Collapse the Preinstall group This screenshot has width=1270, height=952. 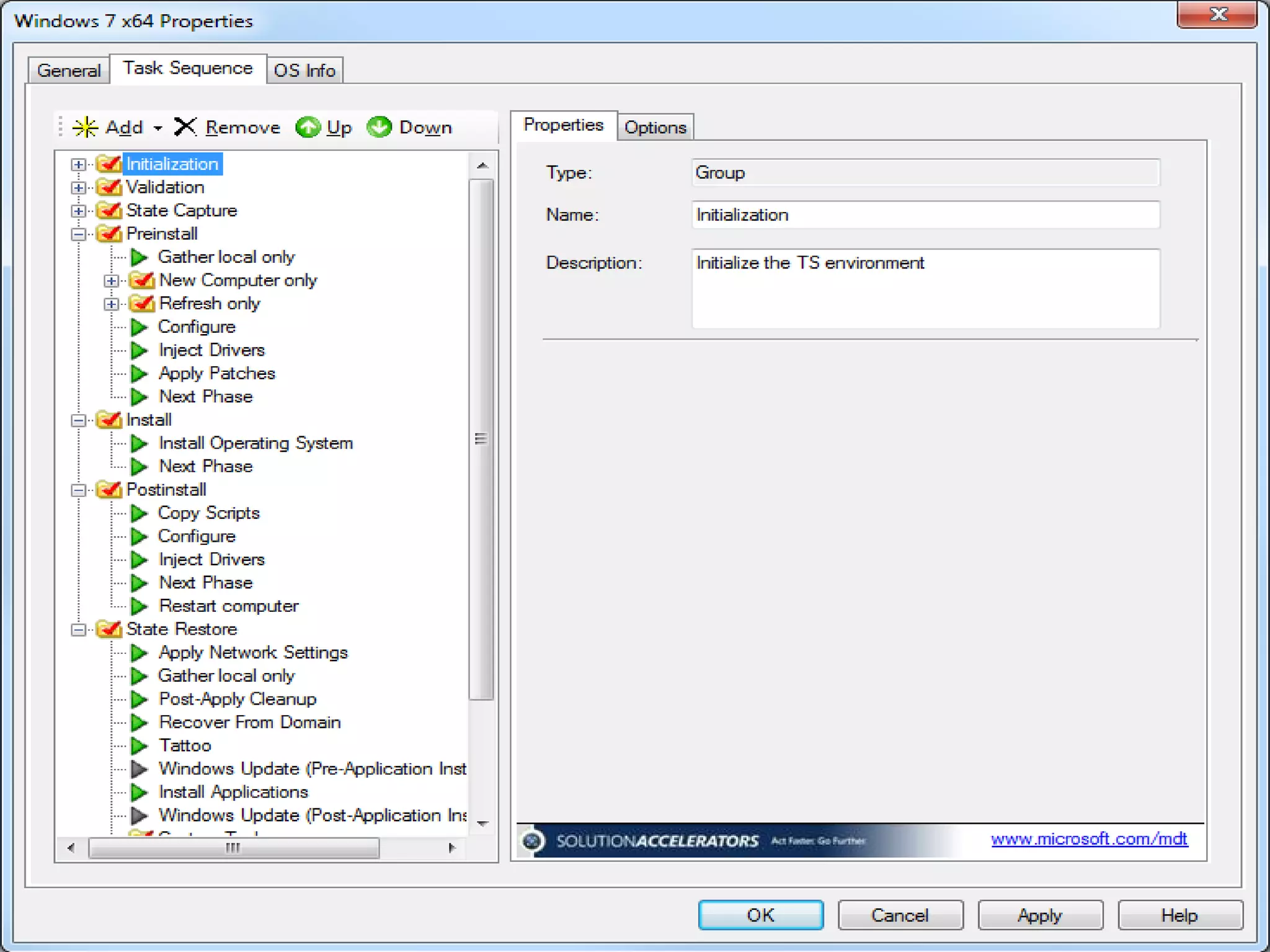click(78, 234)
